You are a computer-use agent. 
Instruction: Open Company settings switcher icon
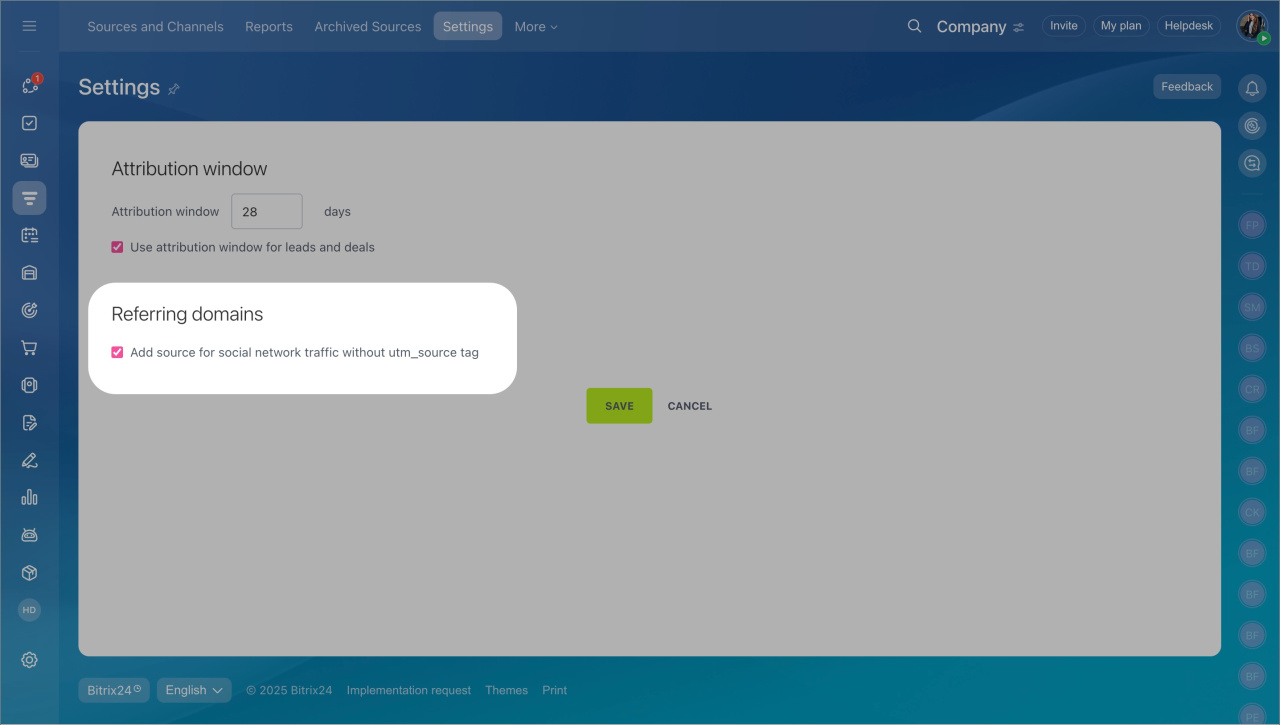pos(1018,27)
